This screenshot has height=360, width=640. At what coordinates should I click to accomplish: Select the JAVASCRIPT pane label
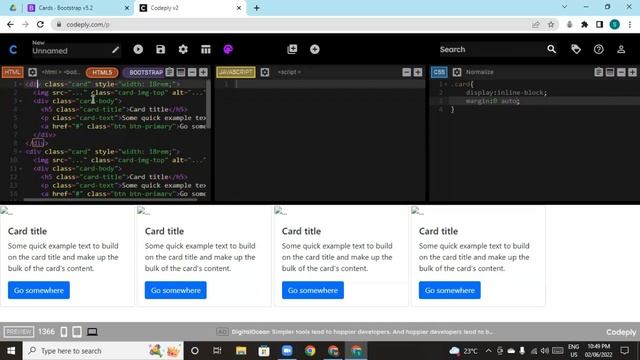[236, 72]
